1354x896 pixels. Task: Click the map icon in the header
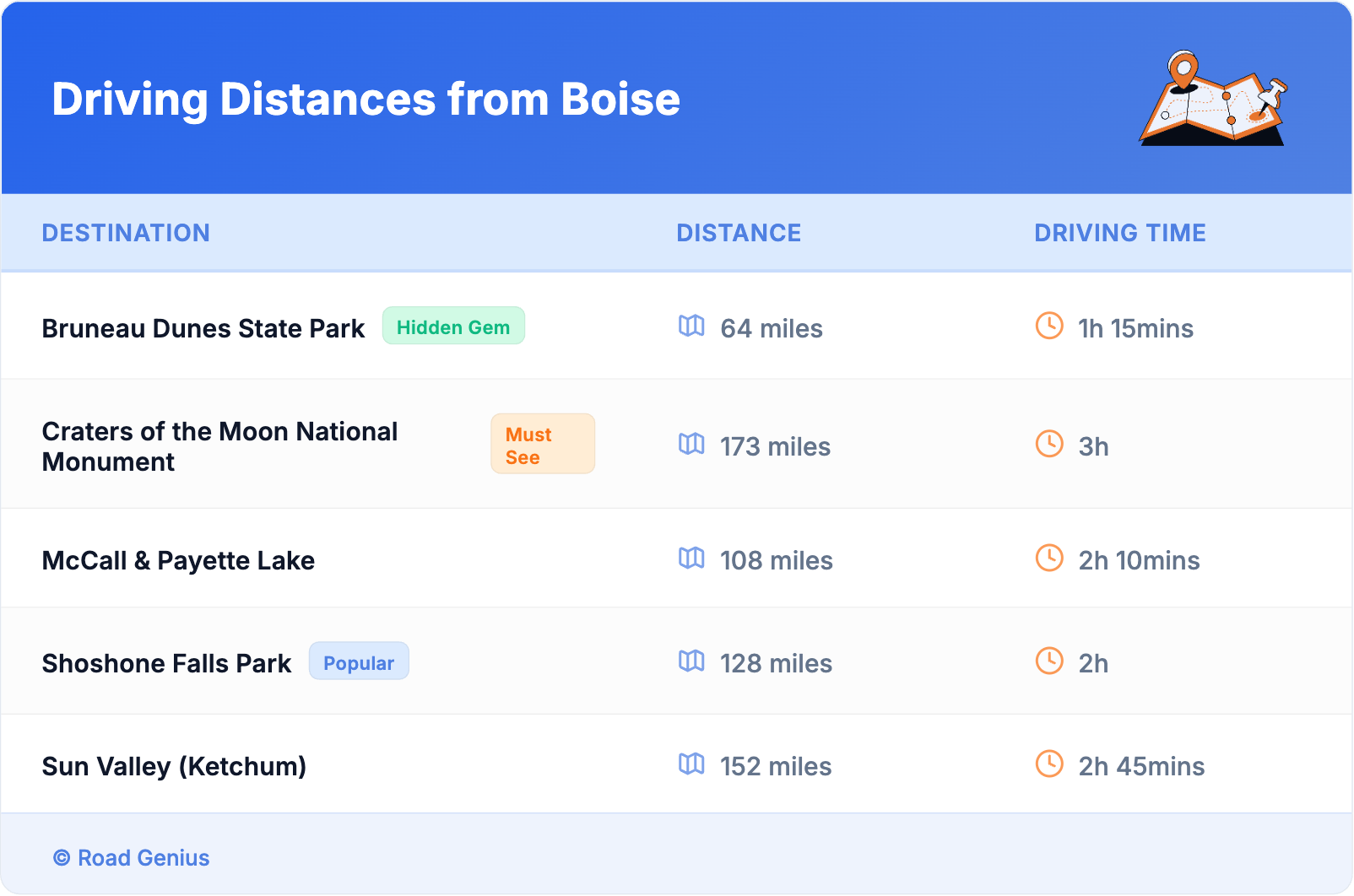(x=1213, y=99)
